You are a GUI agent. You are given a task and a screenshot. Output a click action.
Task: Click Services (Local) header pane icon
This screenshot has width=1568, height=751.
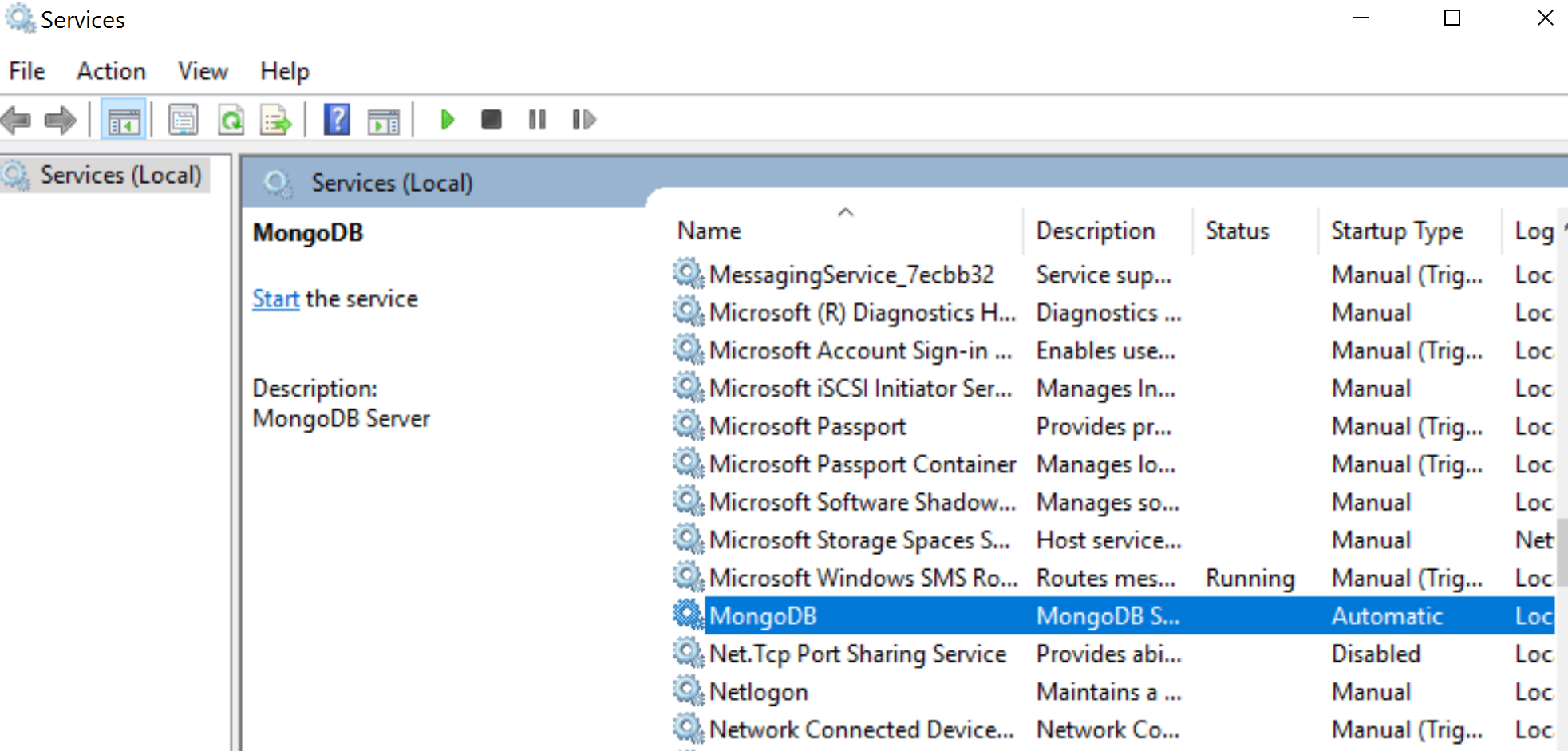[x=278, y=184]
